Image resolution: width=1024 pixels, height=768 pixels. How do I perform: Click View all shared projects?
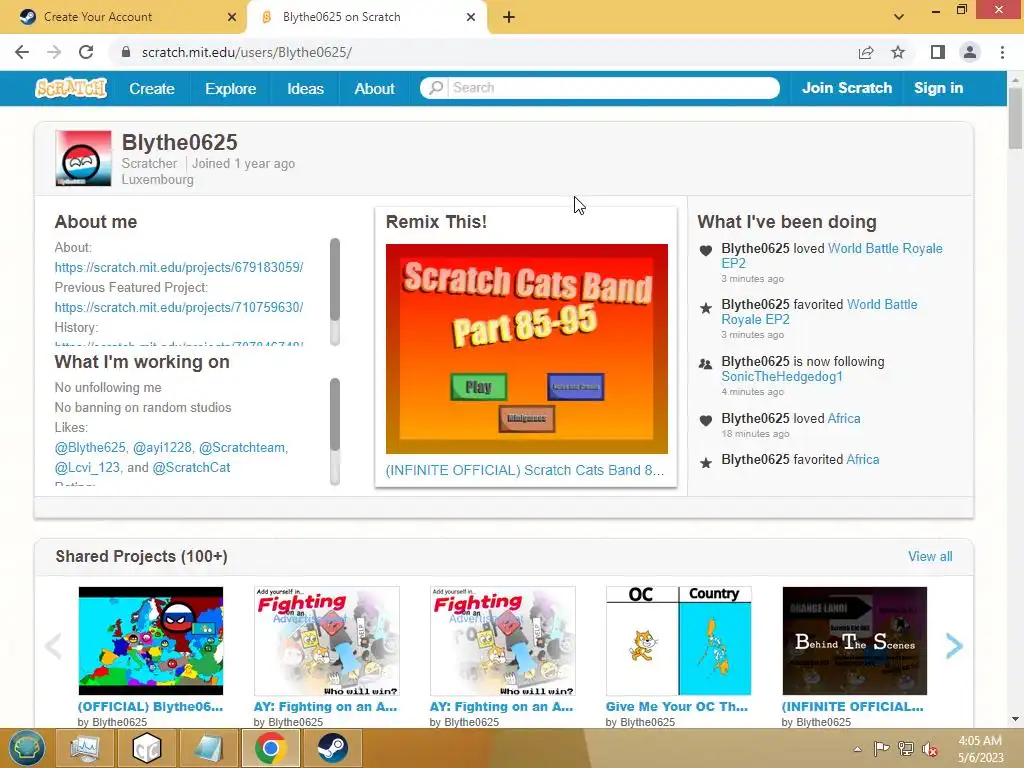click(930, 556)
